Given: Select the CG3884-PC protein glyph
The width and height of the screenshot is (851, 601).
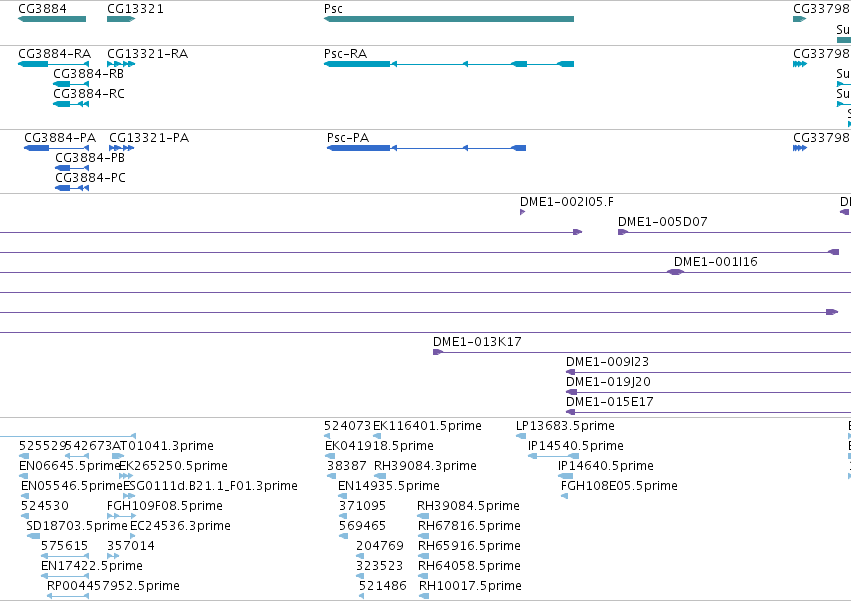Looking at the screenshot, I should 72,188.
